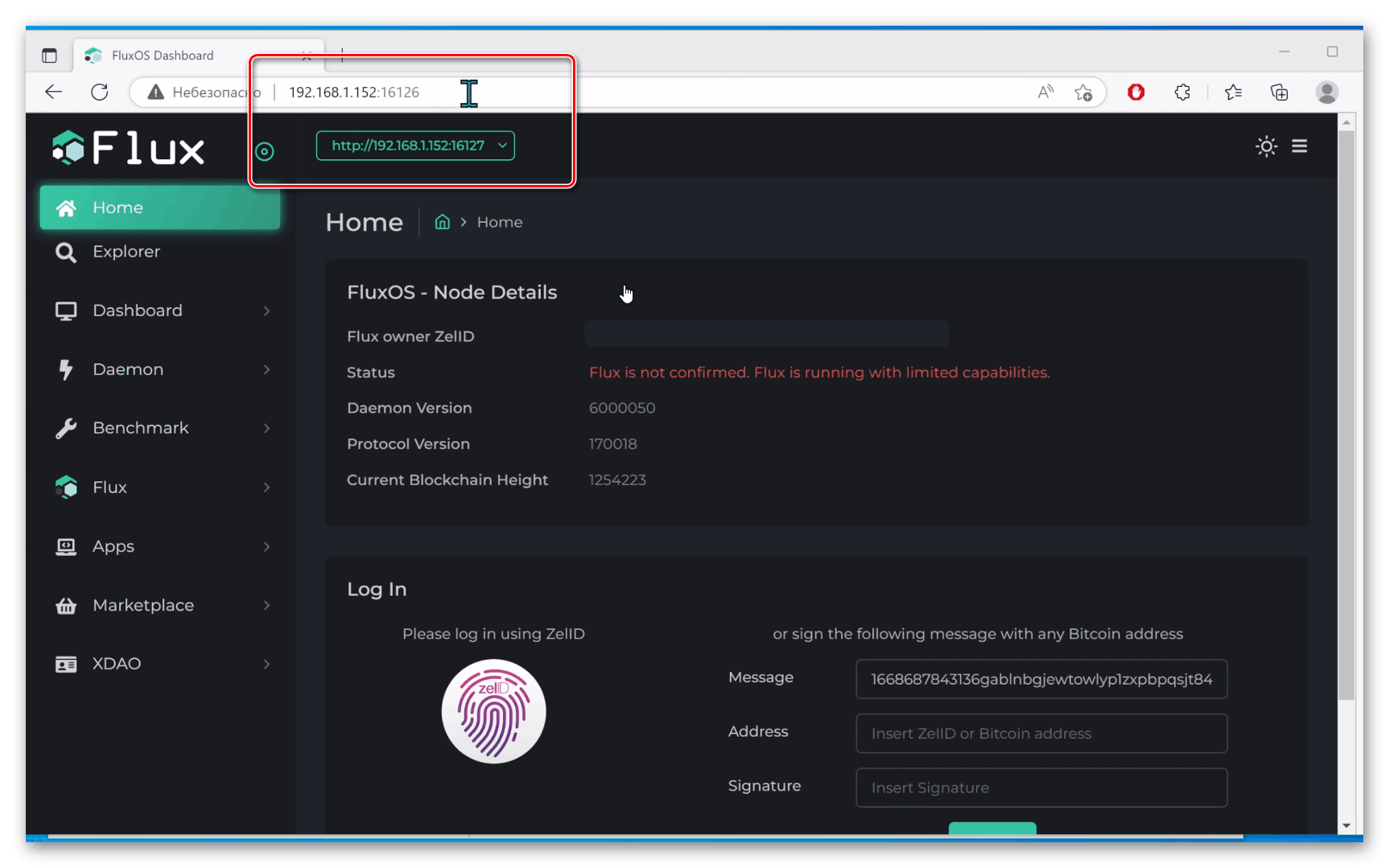Click the not-secure warning triangle icon
The width and height of the screenshot is (1389, 868).
tap(156, 93)
